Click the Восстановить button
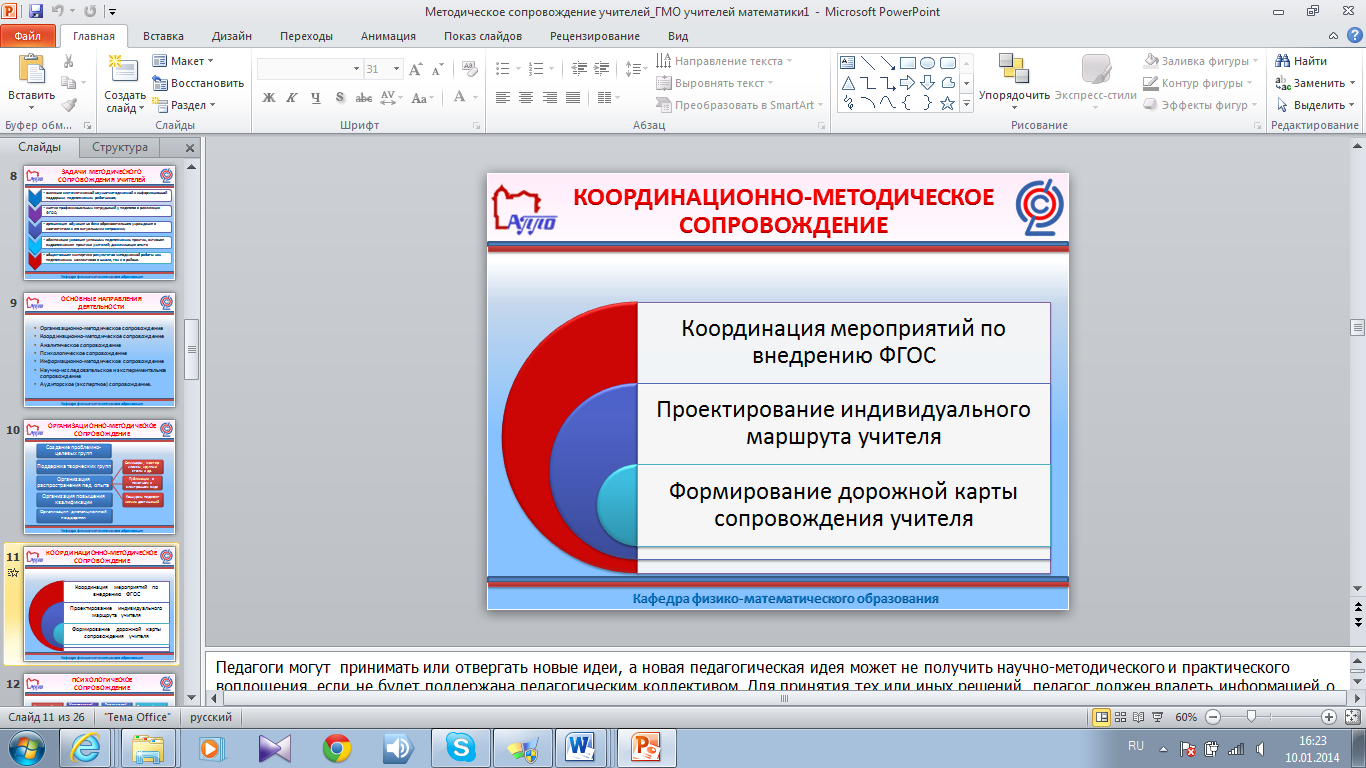This screenshot has height=768, width=1366. (x=198, y=83)
